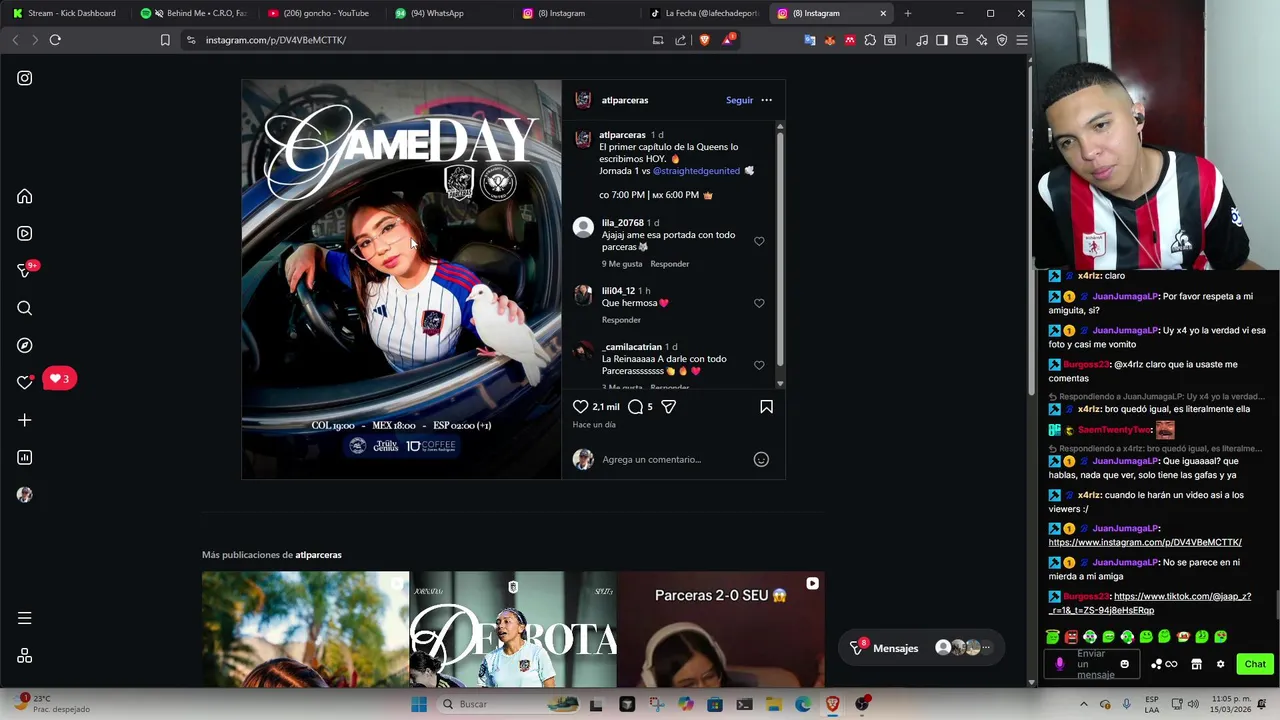The width and height of the screenshot is (1280, 720).
Task: Open the dashboard chart icon in sidebar
Action: 25,458
